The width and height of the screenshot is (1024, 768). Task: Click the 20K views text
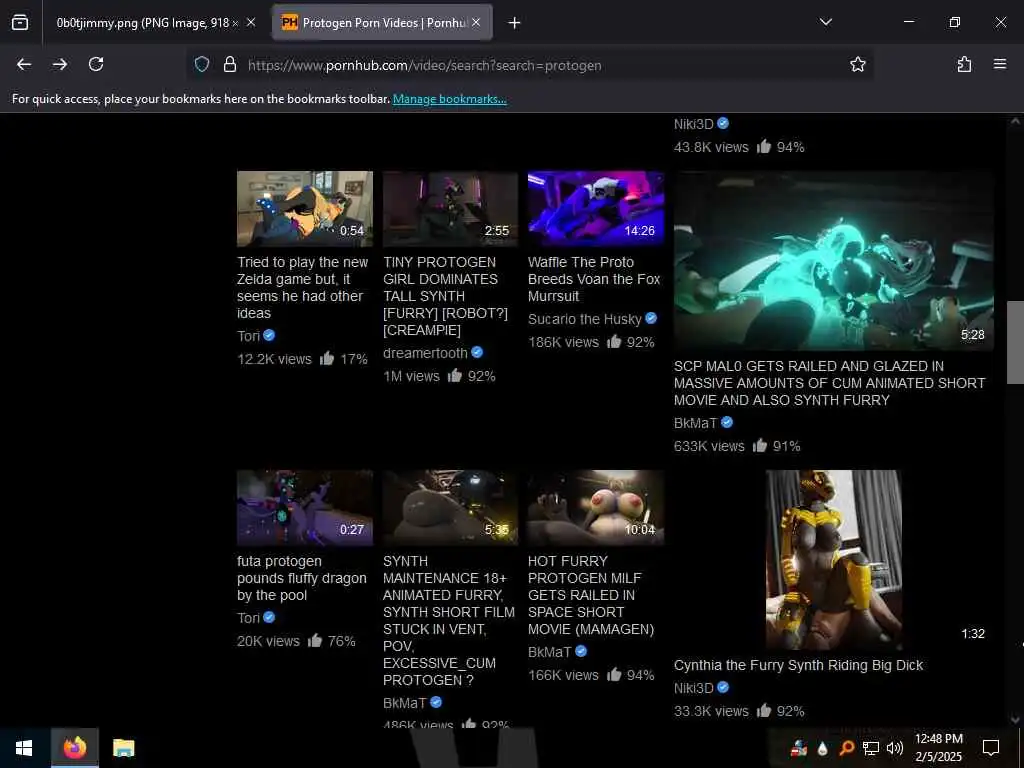coord(268,641)
